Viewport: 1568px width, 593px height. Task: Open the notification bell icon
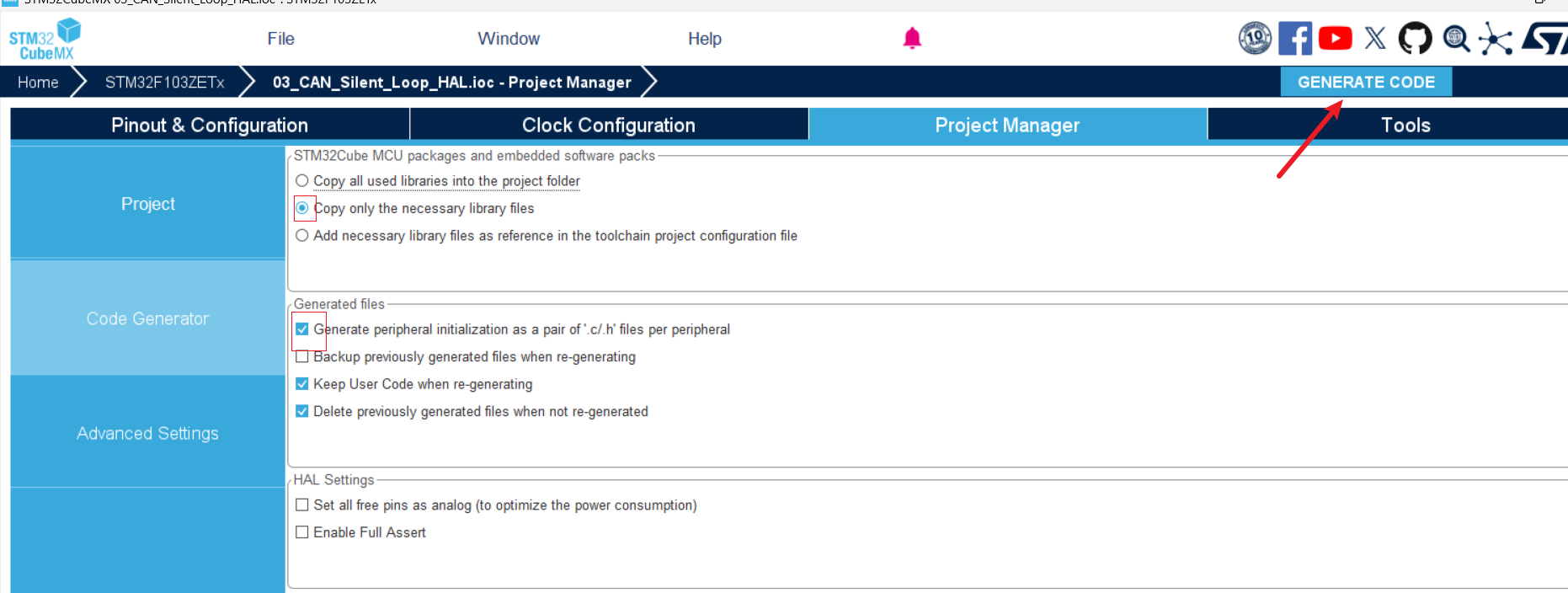(912, 38)
